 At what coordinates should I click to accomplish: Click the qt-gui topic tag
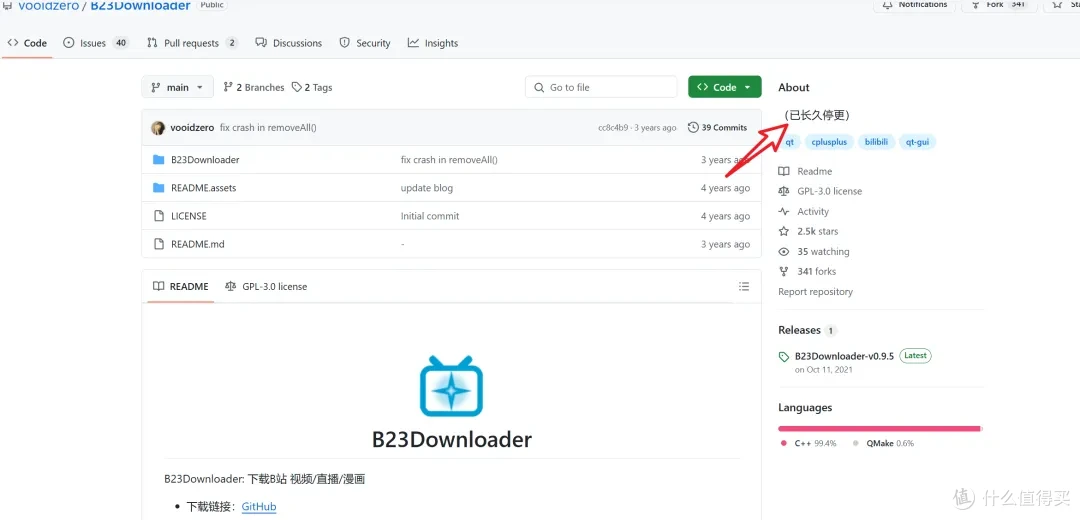[917, 142]
